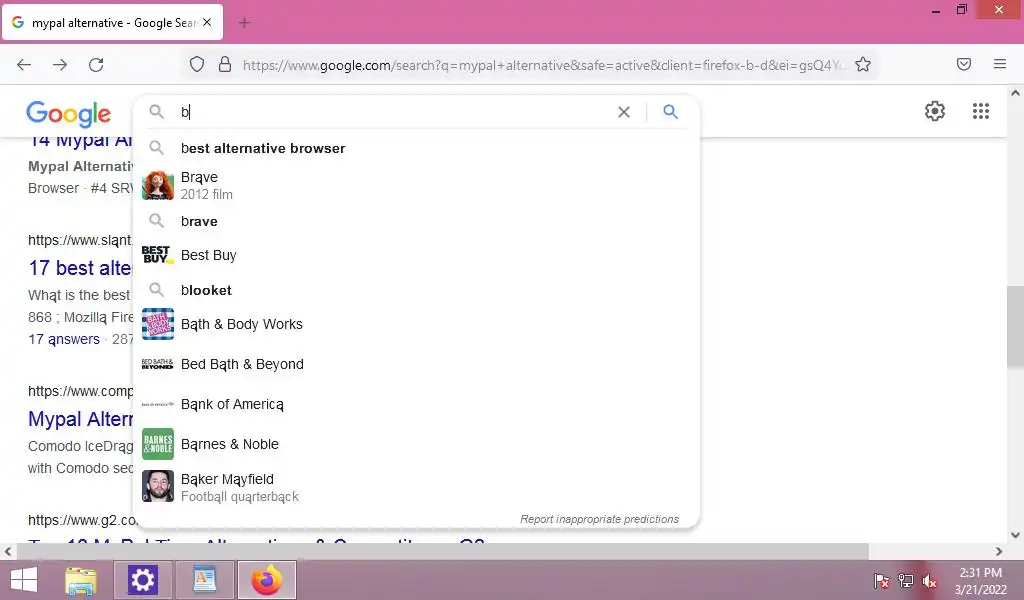Viewport: 1024px width, 600px height.
Task: Click the Google logo
Action: tap(69, 114)
